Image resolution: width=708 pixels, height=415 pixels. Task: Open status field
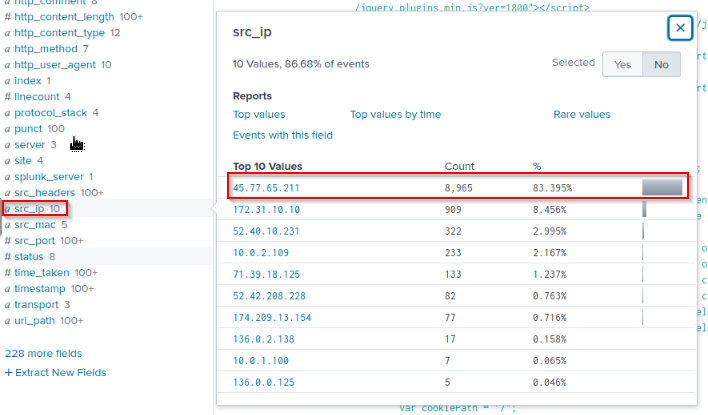pyautogui.click(x=28, y=257)
